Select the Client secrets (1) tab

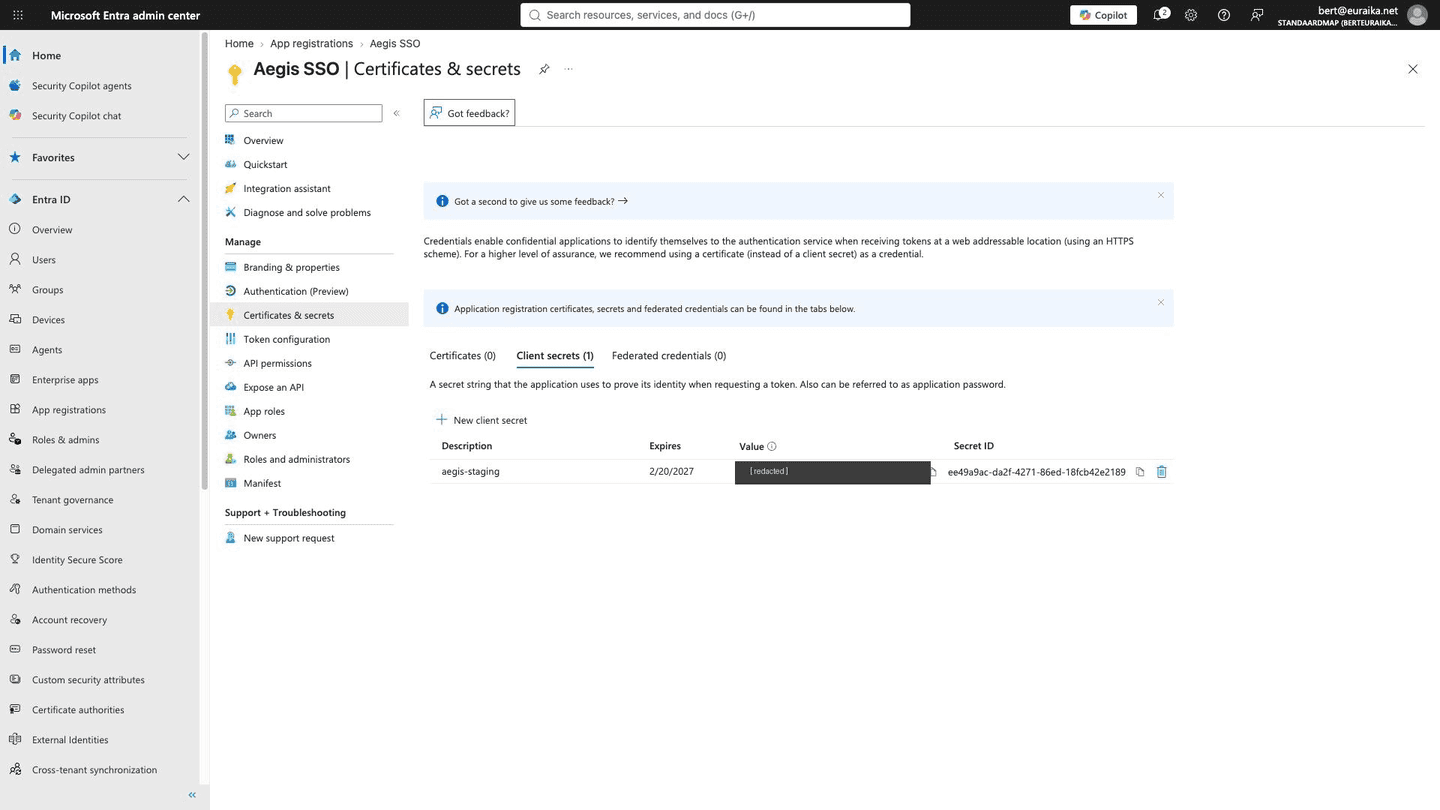click(555, 355)
